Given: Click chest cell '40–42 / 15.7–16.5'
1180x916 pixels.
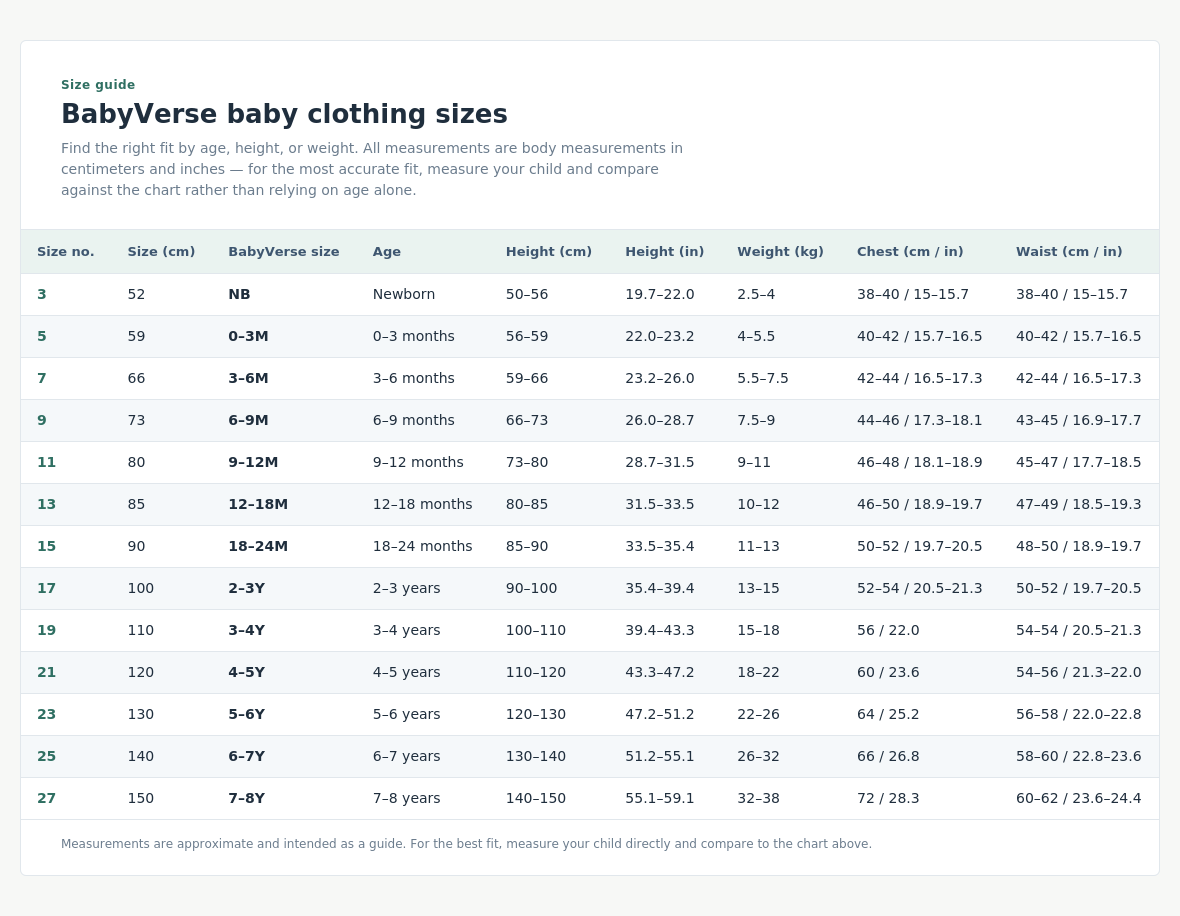Looking at the screenshot, I should pos(920,336).
